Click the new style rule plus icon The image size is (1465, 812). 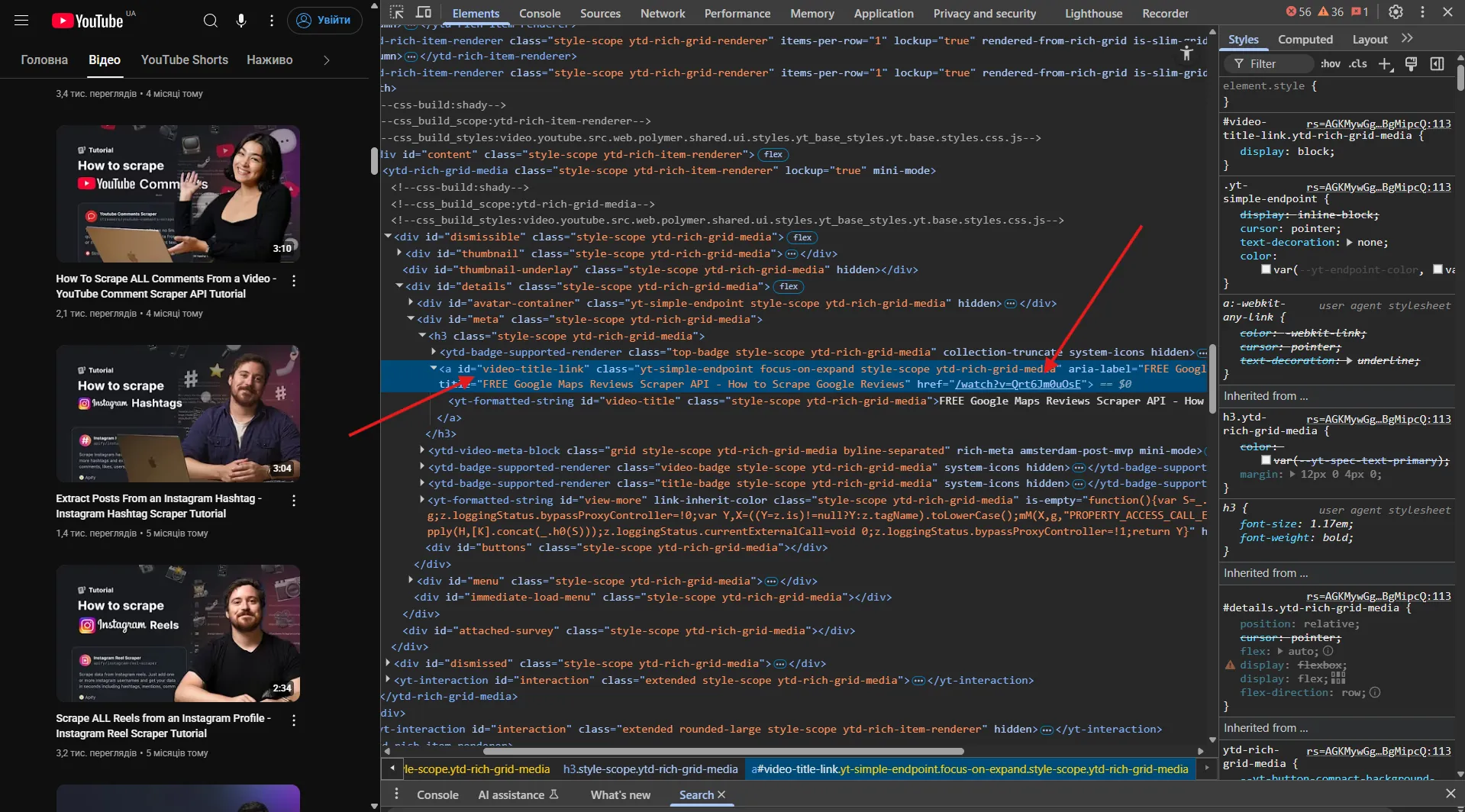[x=1385, y=64]
